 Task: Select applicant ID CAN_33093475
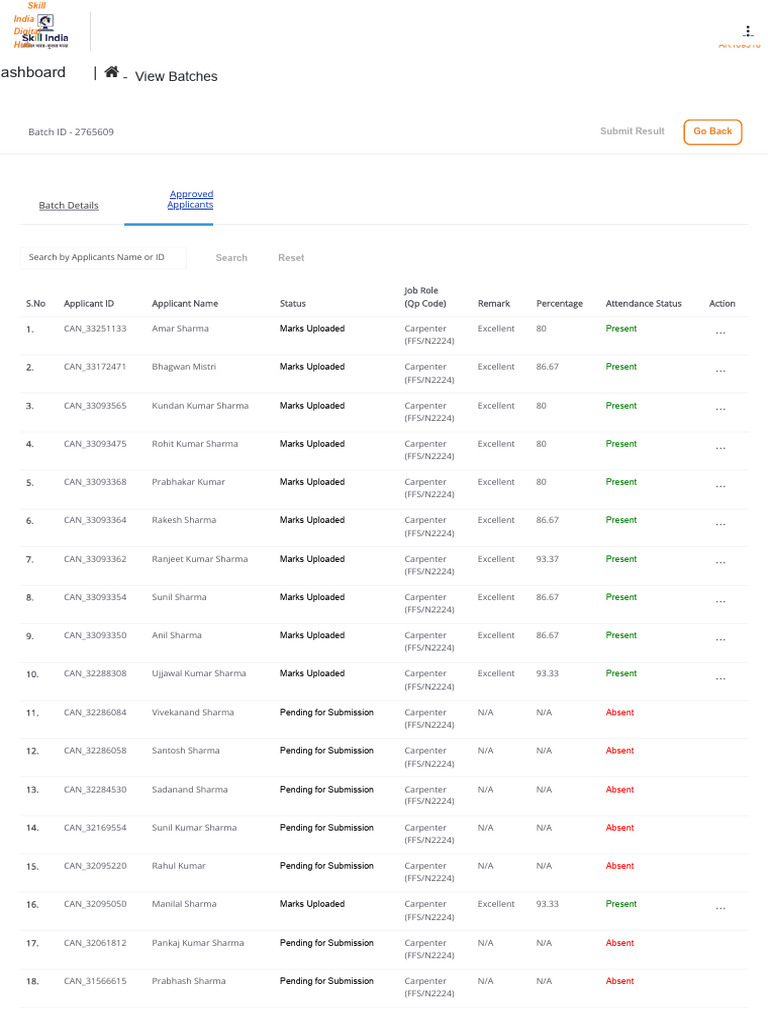95,444
